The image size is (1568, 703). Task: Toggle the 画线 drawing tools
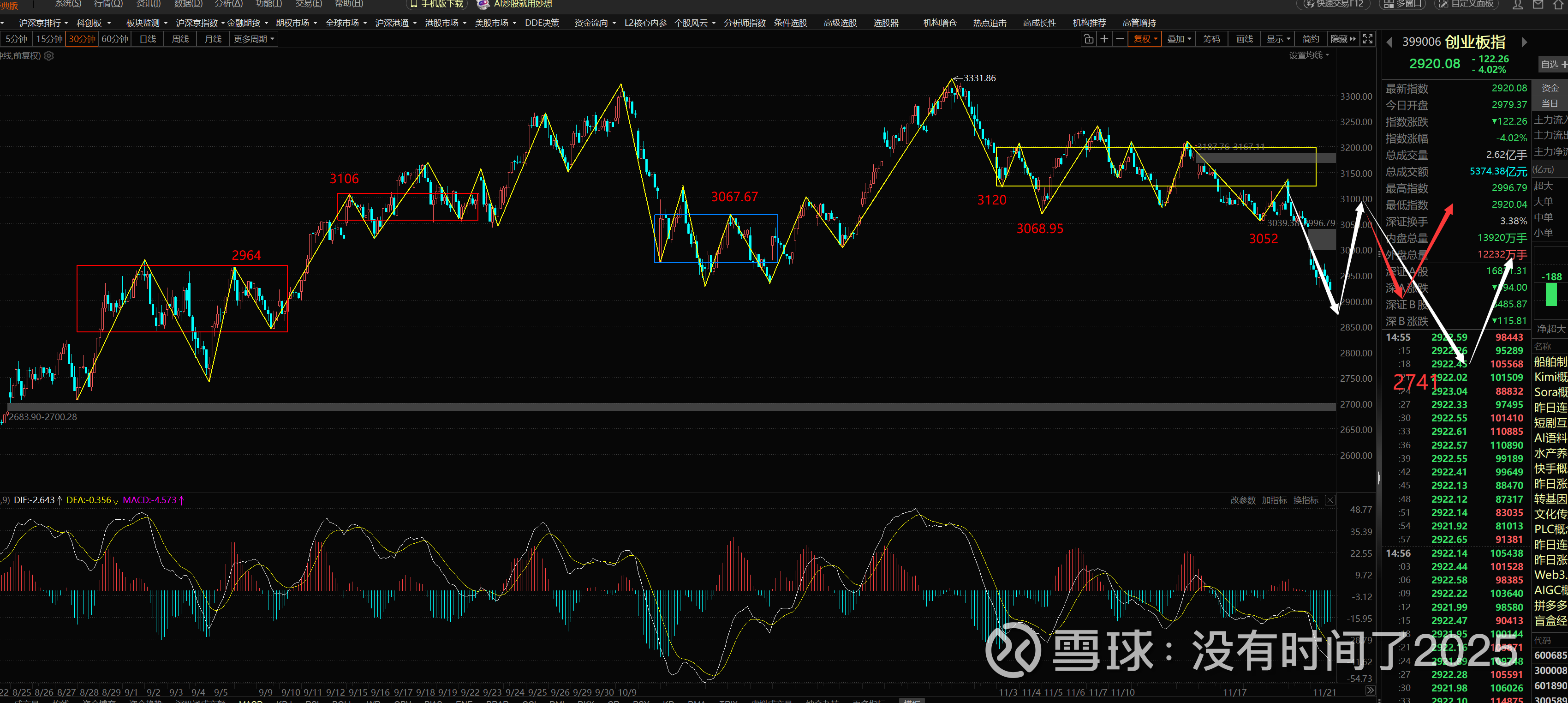(1244, 39)
